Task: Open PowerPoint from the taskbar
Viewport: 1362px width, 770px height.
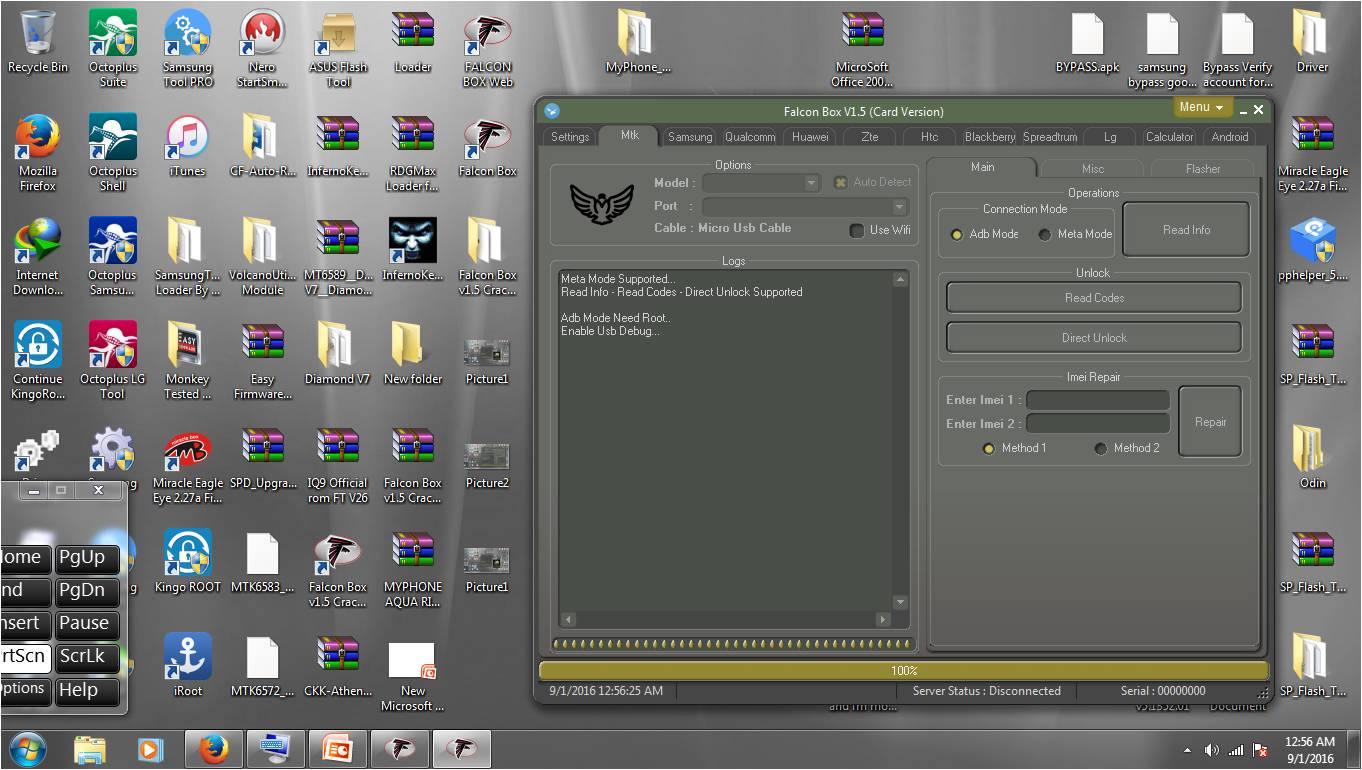Action: coord(337,749)
